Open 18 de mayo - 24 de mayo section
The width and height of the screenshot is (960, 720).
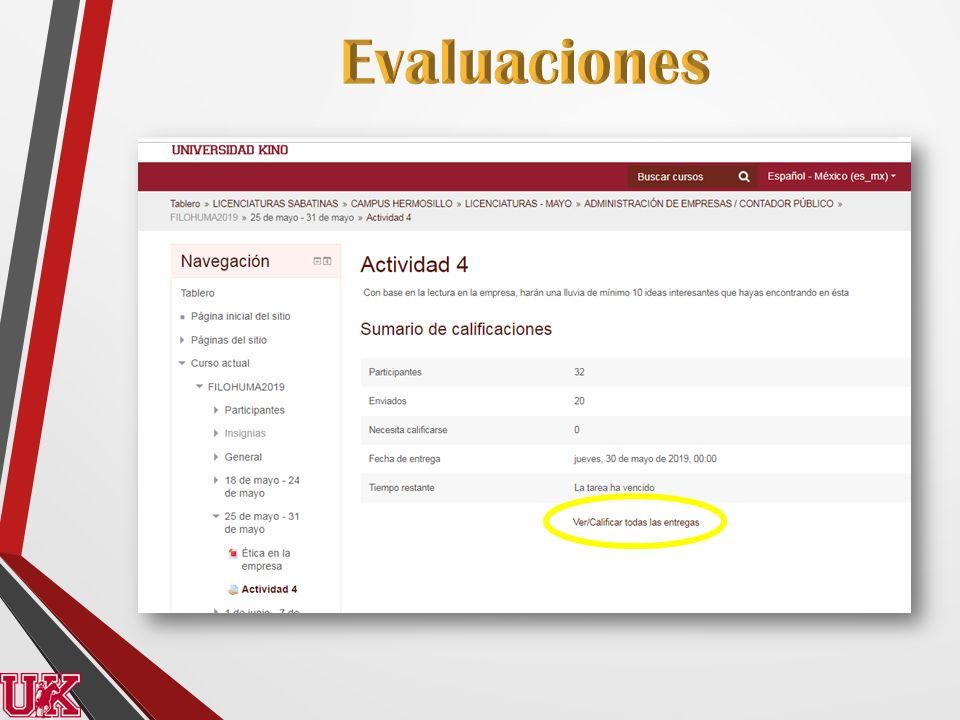(x=262, y=487)
